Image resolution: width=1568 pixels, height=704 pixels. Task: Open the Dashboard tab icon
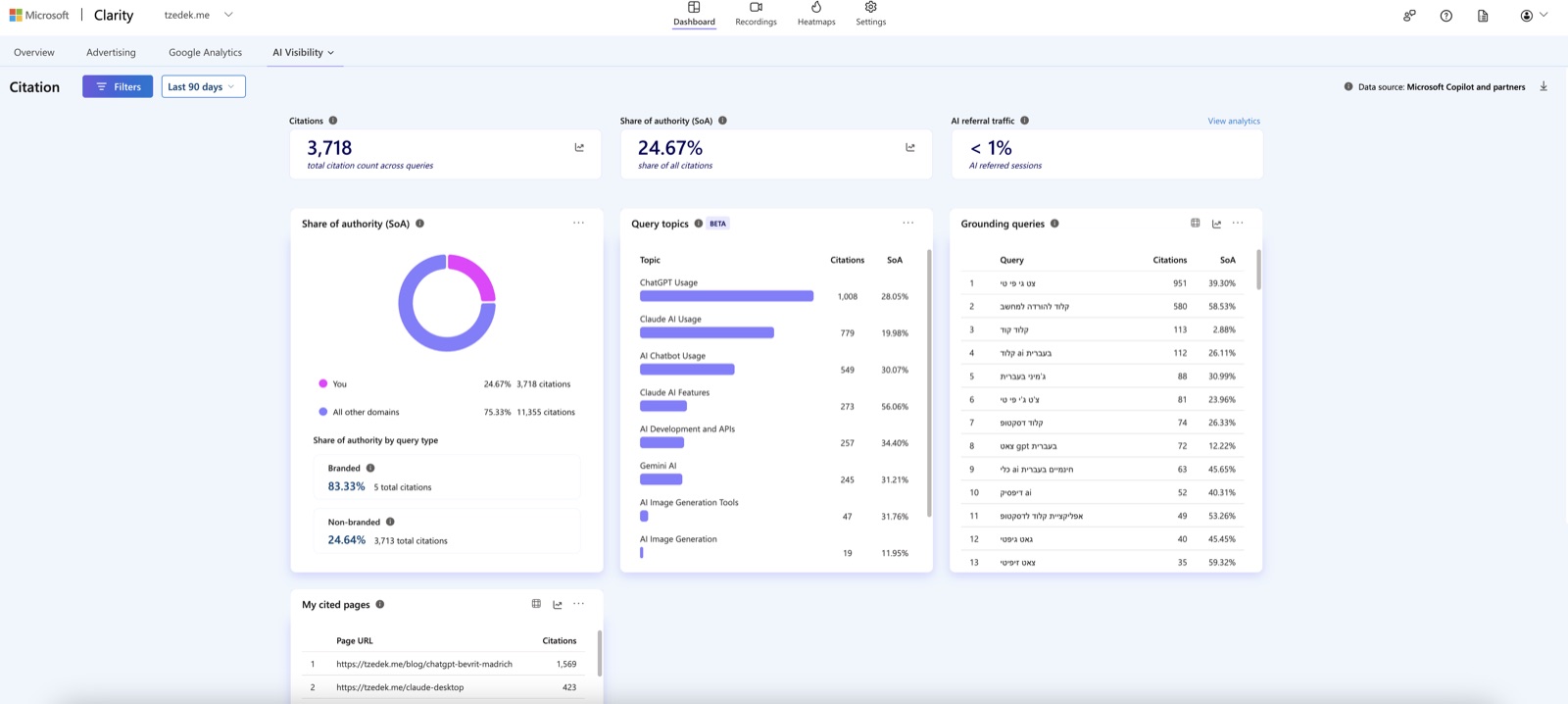(694, 7)
